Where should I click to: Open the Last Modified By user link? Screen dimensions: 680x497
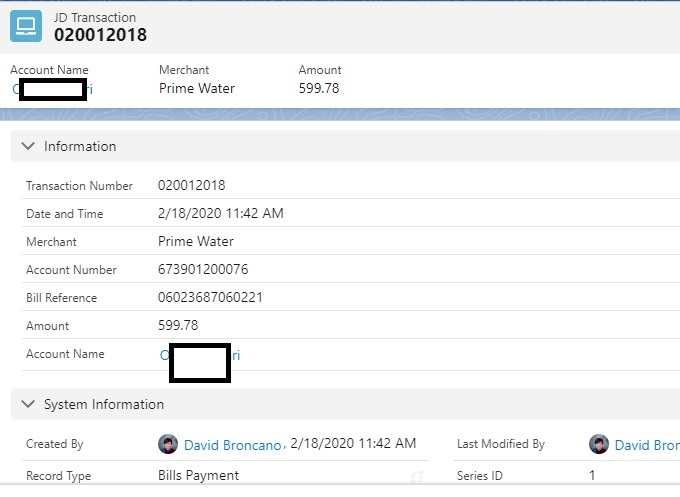[646, 445]
